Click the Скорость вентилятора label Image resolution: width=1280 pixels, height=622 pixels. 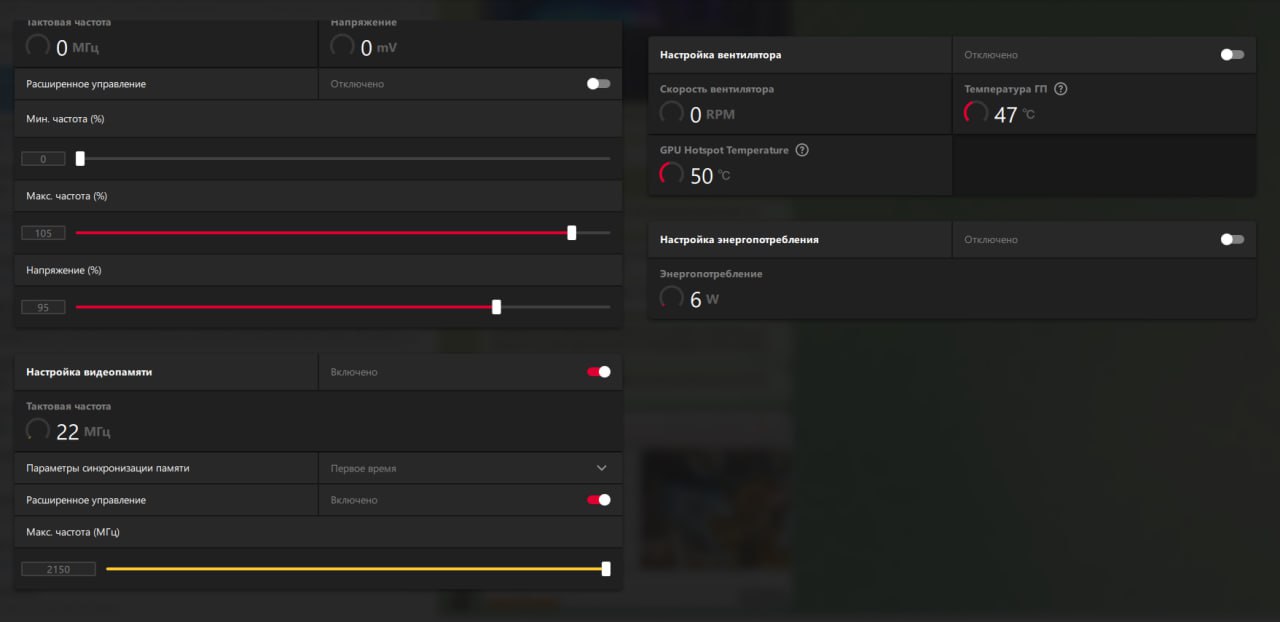click(716, 89)
